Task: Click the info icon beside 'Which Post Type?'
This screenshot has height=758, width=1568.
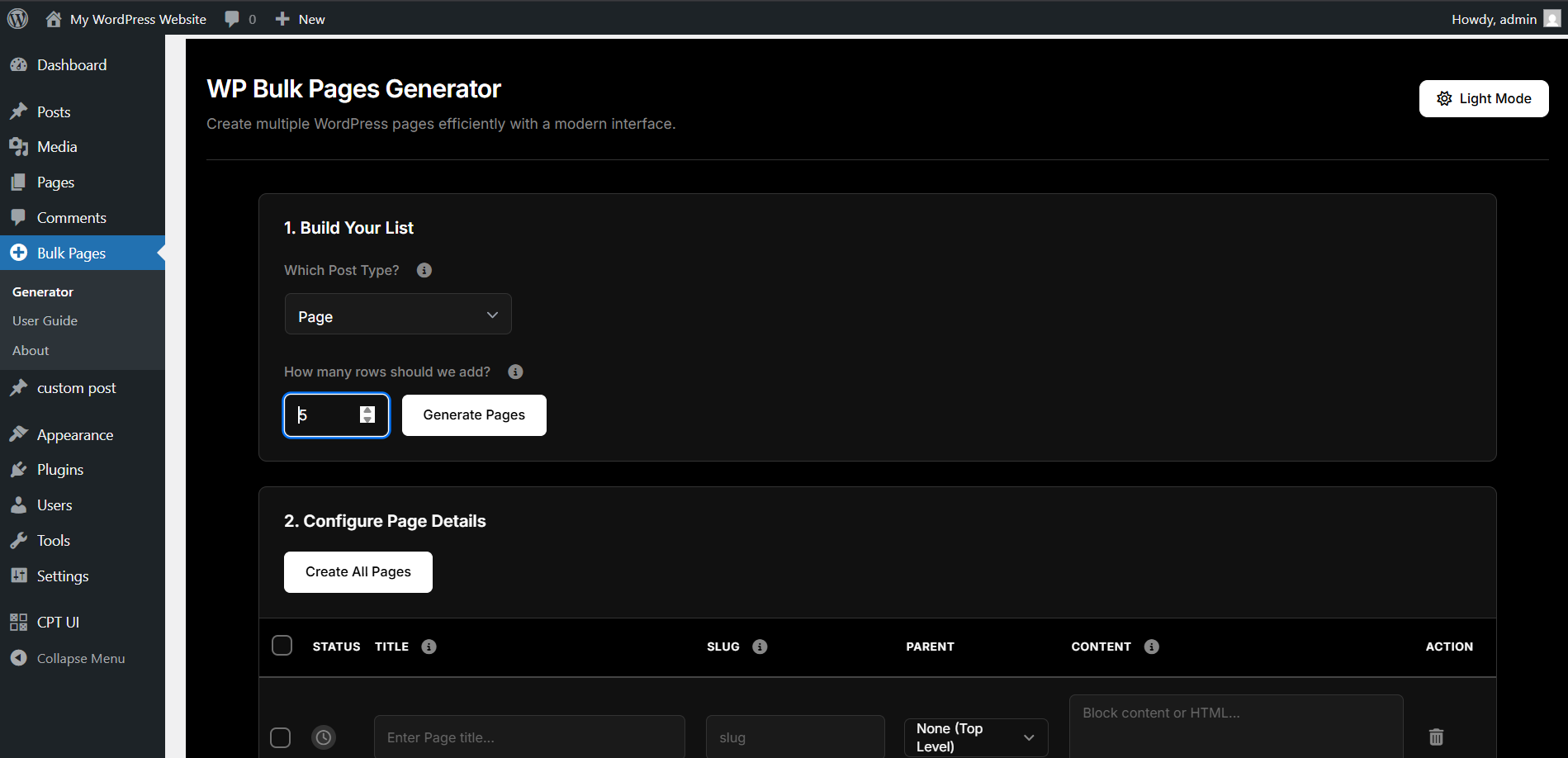Action: (424, 270)
